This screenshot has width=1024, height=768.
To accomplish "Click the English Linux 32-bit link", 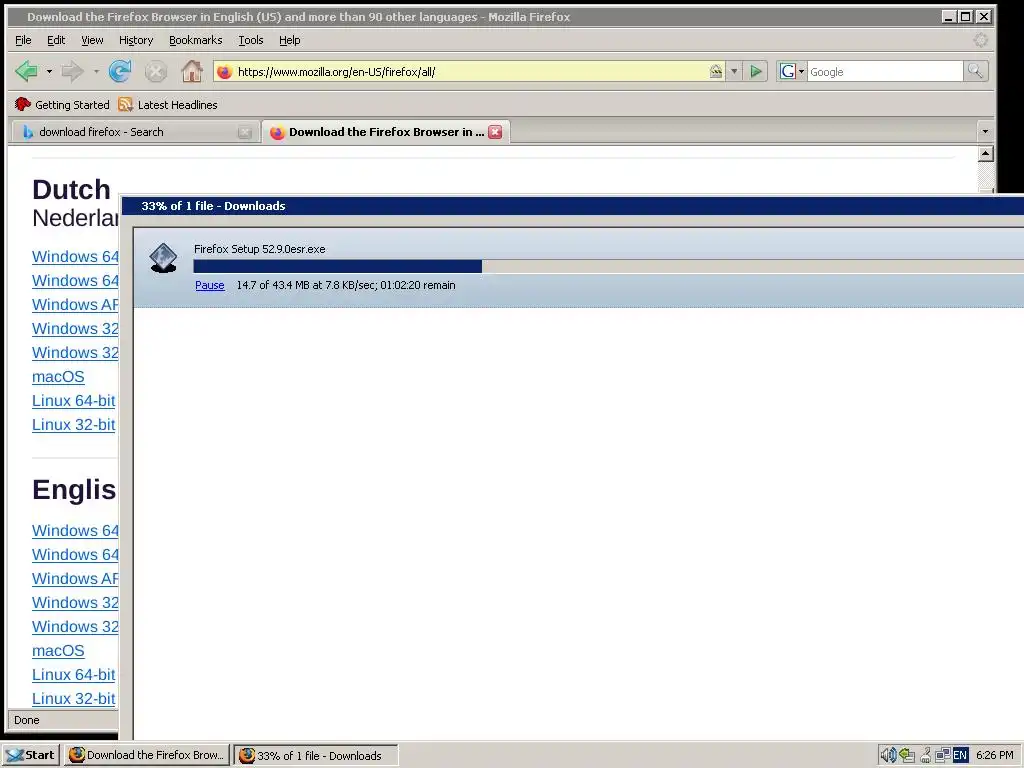I will (x=74, y=699).
